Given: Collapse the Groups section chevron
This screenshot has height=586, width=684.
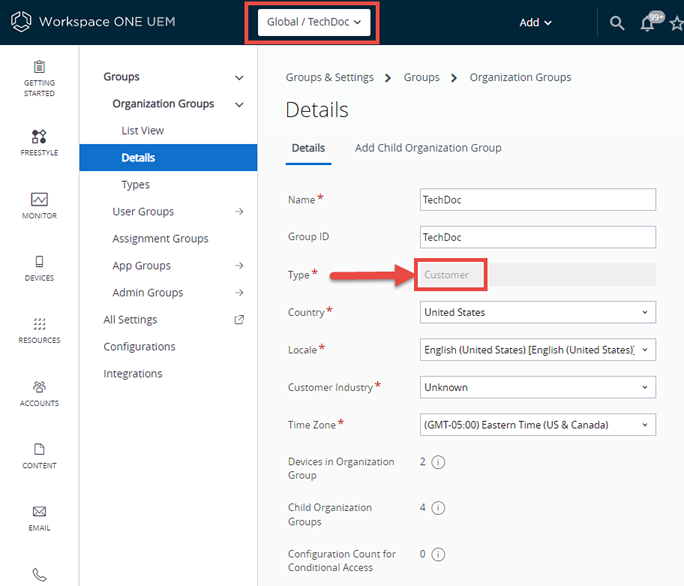Looking at the screenshot, I should tap(239, 78).
